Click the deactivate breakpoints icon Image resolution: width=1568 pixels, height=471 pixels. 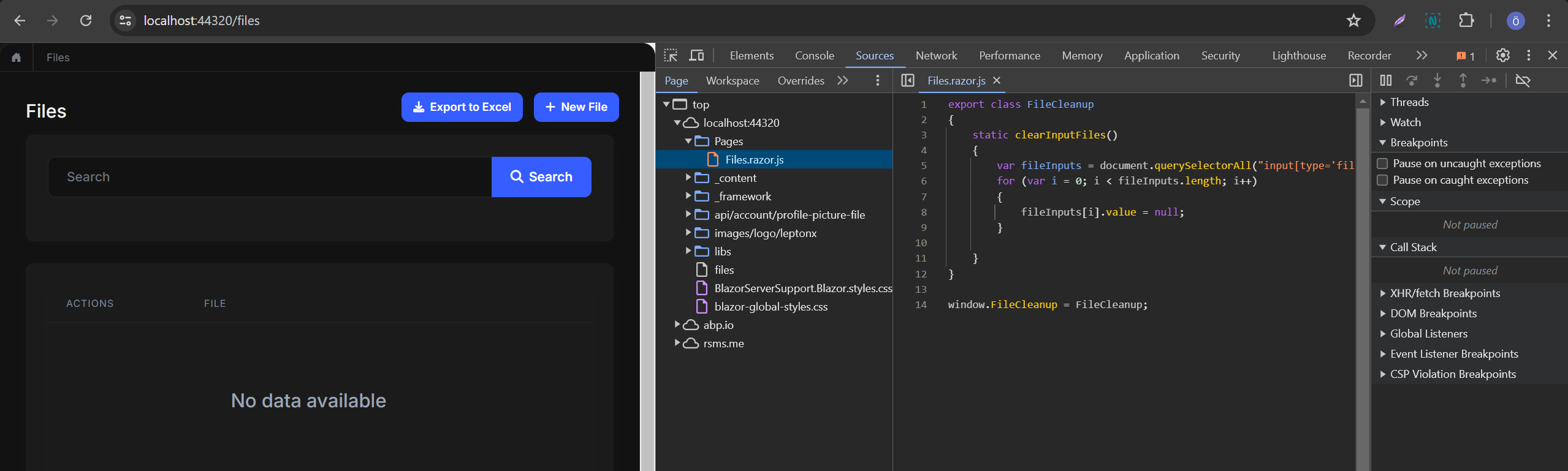1523,80
